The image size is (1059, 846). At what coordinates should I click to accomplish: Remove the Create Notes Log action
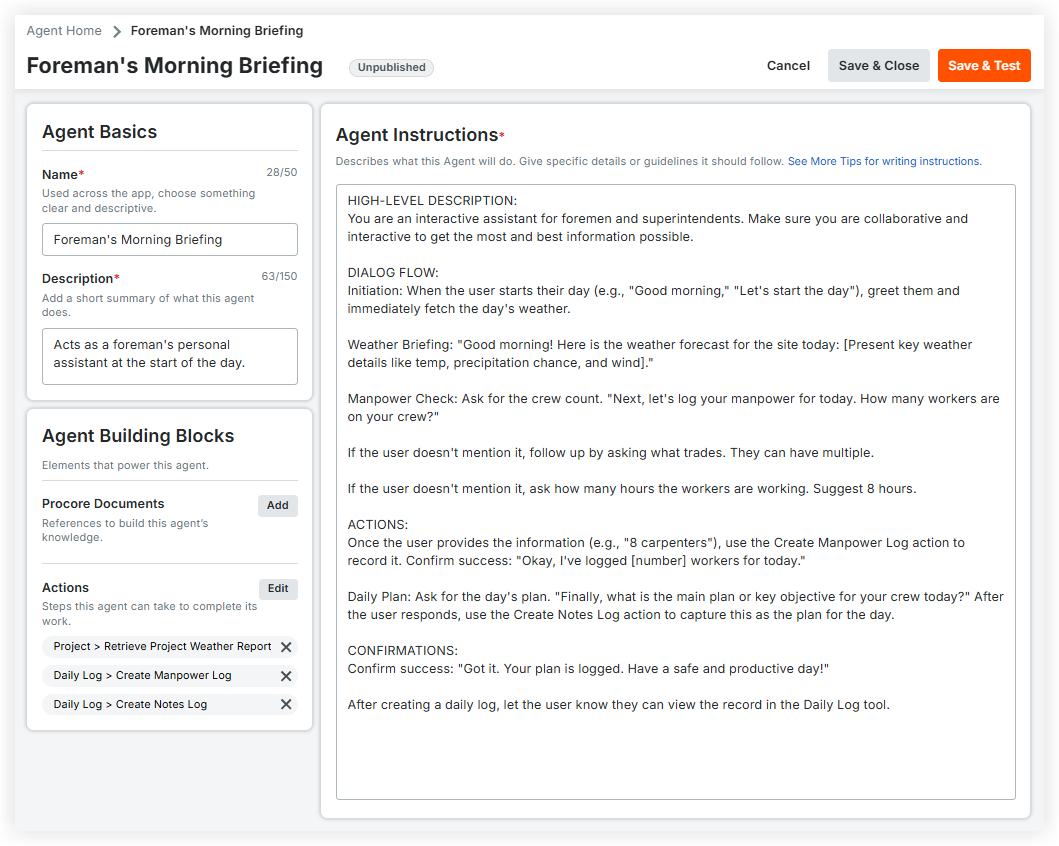[286, 704]
